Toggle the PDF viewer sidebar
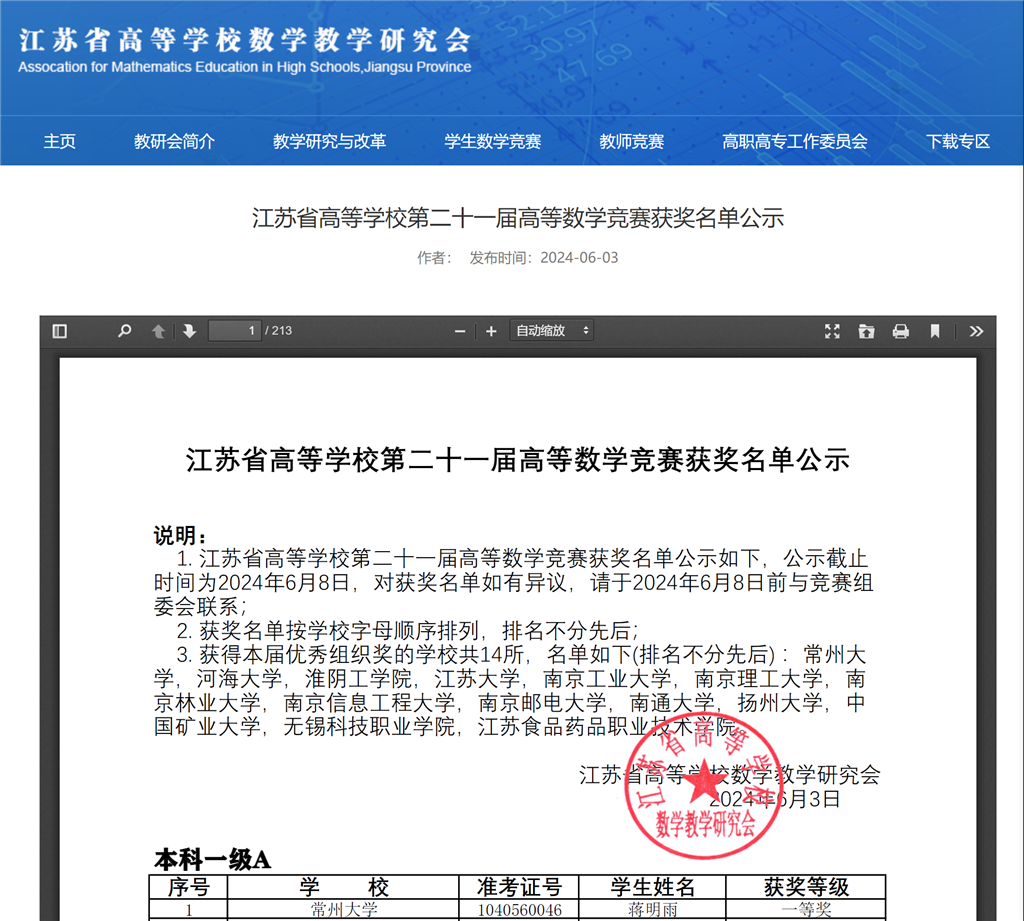Screen dimensions: 1024x921 60,331
